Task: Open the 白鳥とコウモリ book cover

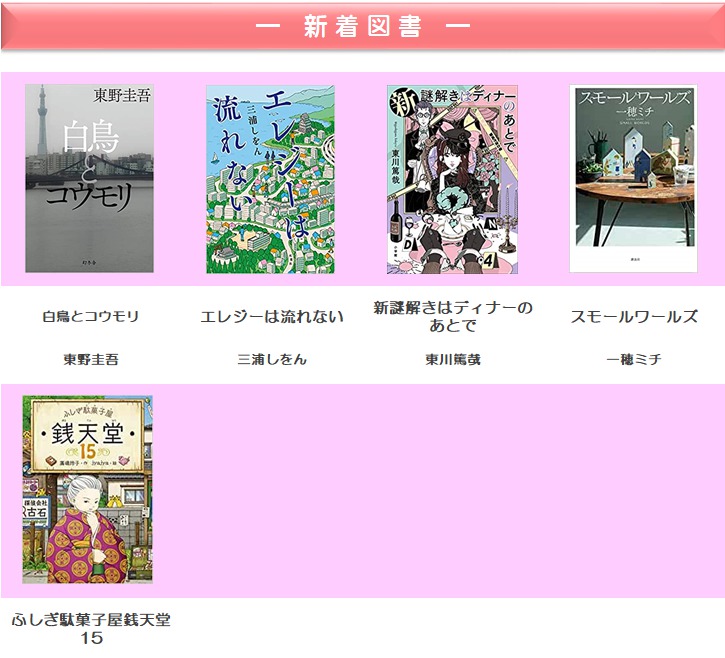Action: pyautogui.click(x=89, y=178)
